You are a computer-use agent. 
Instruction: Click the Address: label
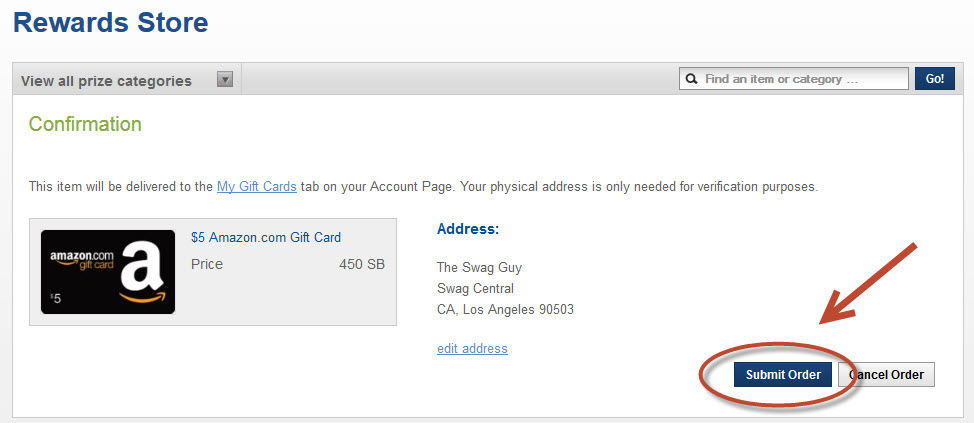(468, 230)
